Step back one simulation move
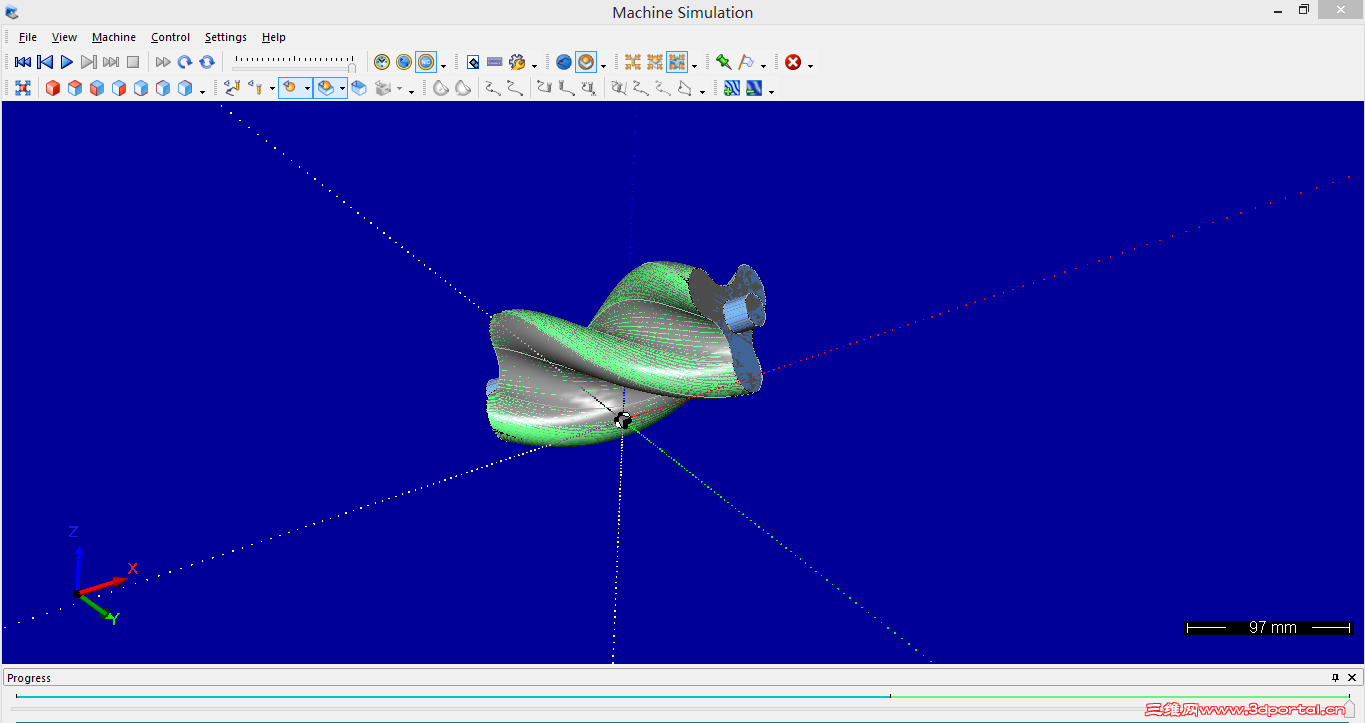This screenshot has height=723, width=1365. 45,62
